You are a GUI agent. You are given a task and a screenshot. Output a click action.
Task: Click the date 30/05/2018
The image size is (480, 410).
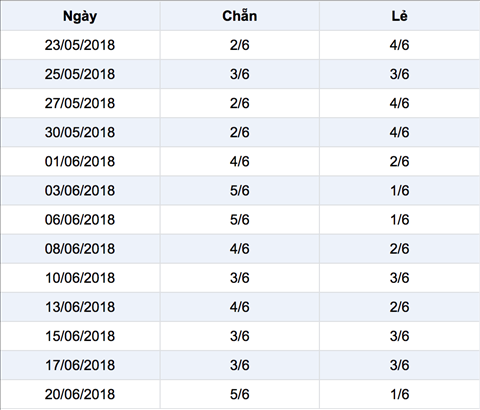pos(80,132)
